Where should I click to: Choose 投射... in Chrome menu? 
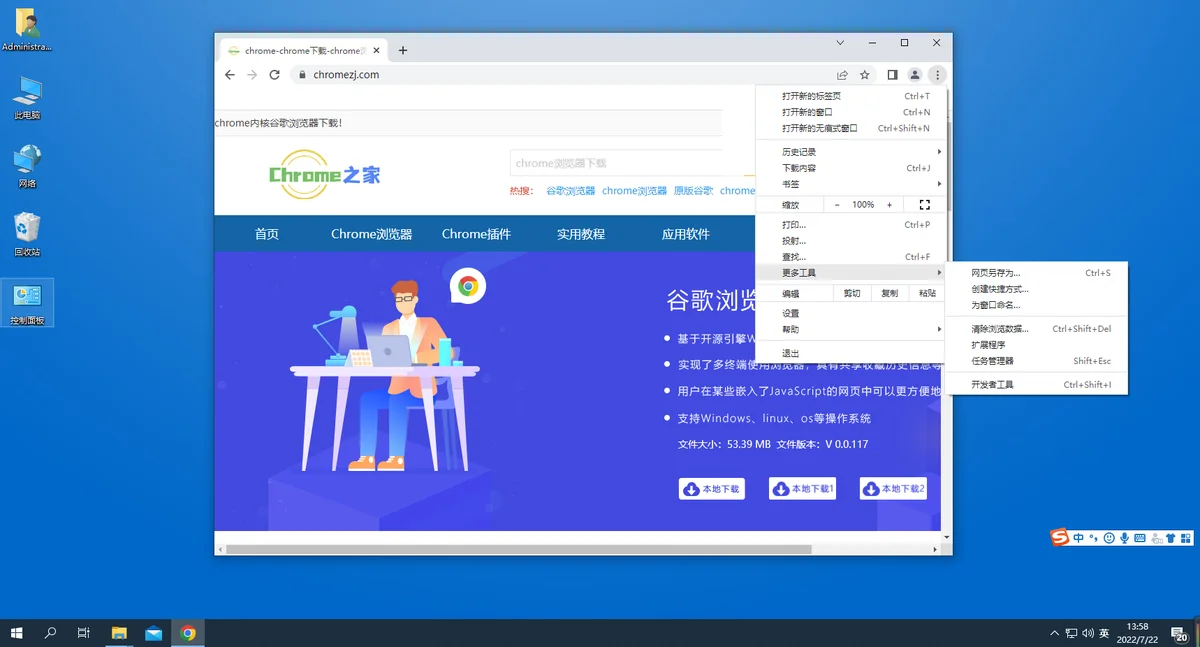(851, 241)
